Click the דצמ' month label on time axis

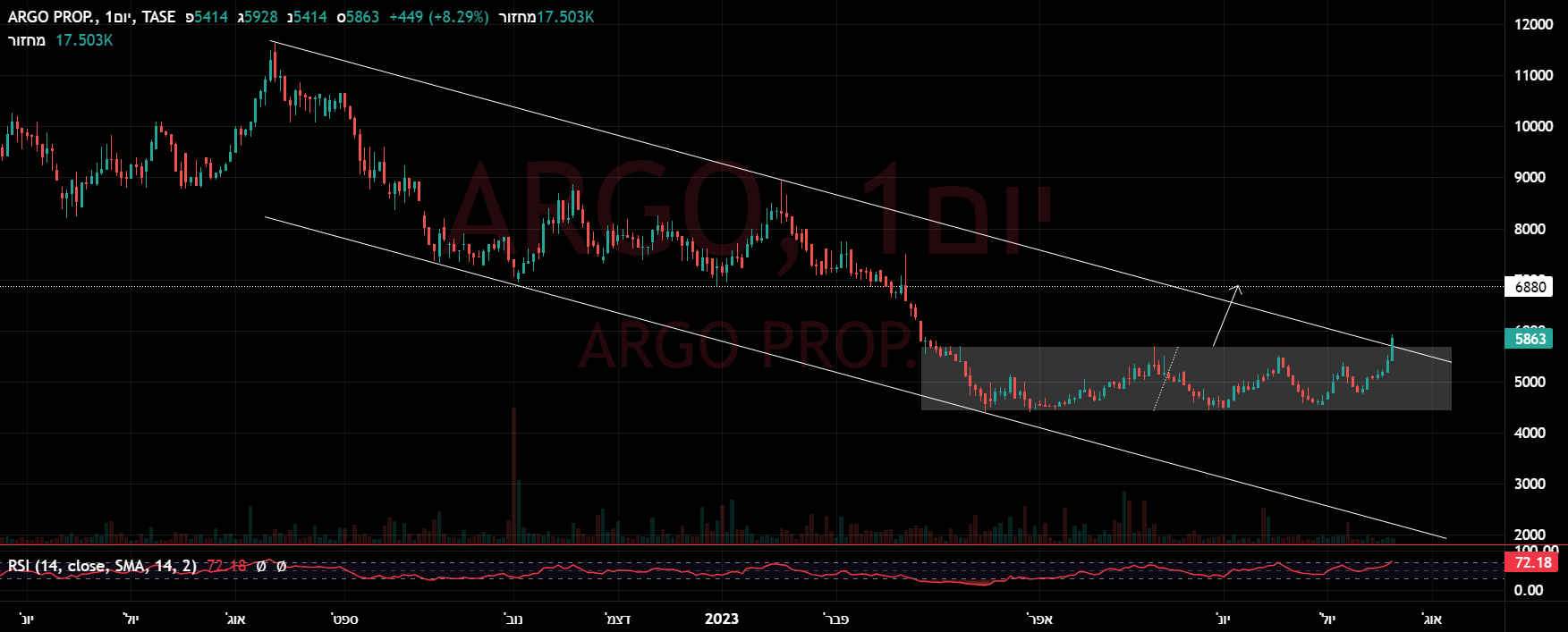click(618, 619)
